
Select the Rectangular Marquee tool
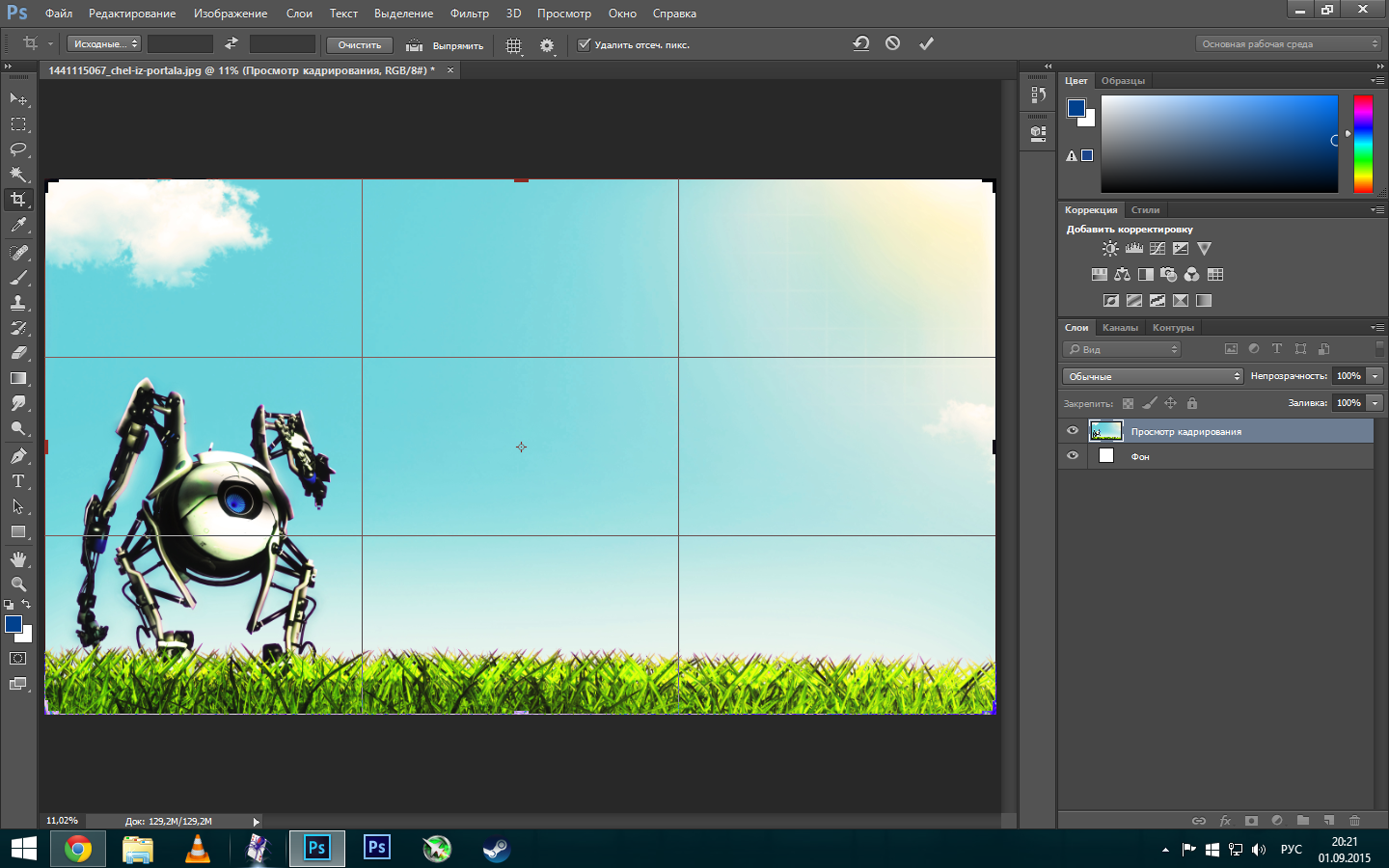pyautogui.click(x=18, y=124)
